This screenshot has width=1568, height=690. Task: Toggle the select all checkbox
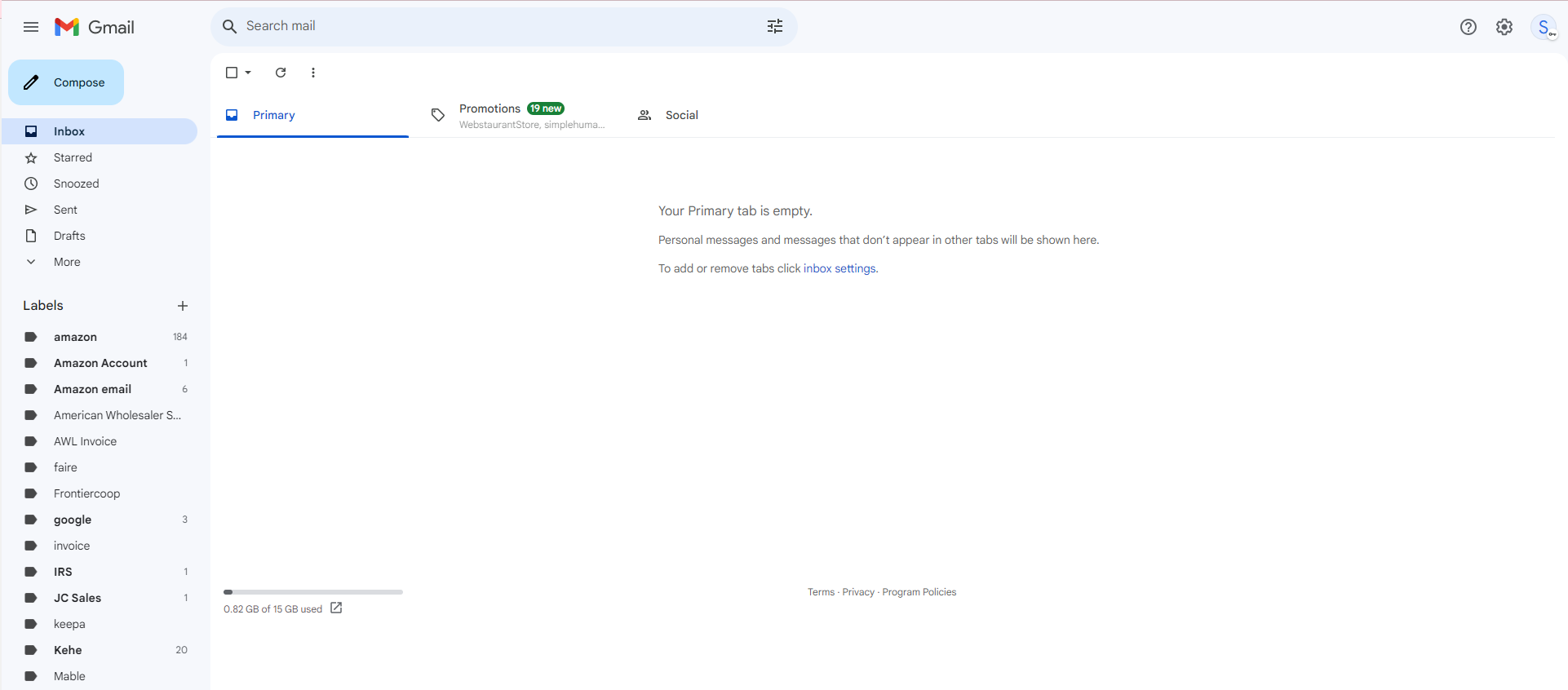coord(232,73)
